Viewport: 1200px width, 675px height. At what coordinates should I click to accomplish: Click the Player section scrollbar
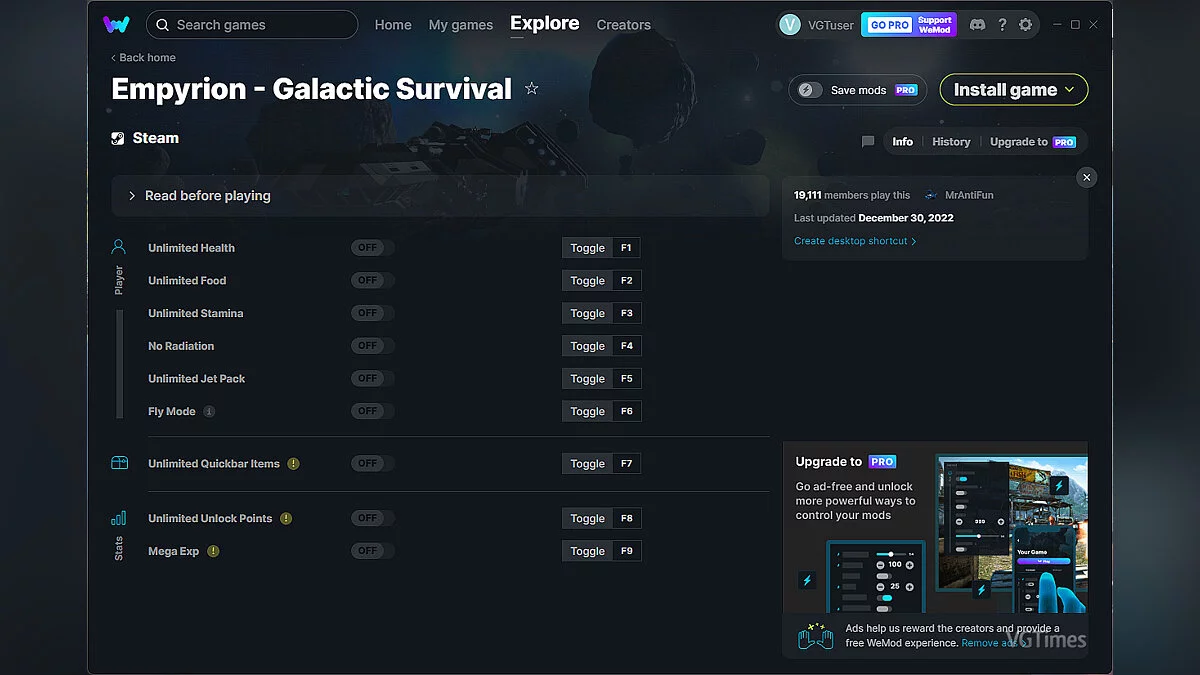(120, 364)
